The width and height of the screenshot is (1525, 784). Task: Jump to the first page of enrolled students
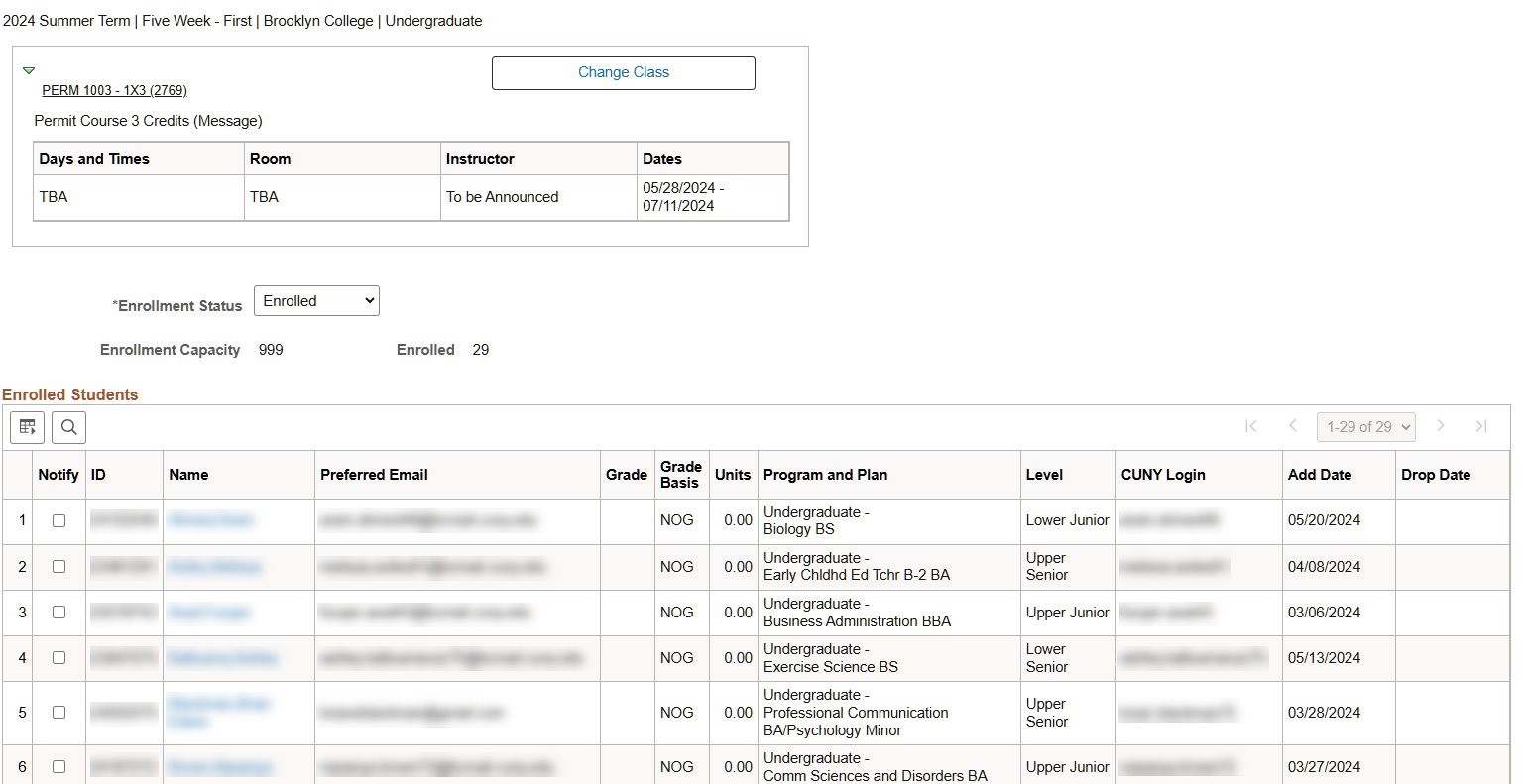pyautogui.click(x=1251, y=426)
